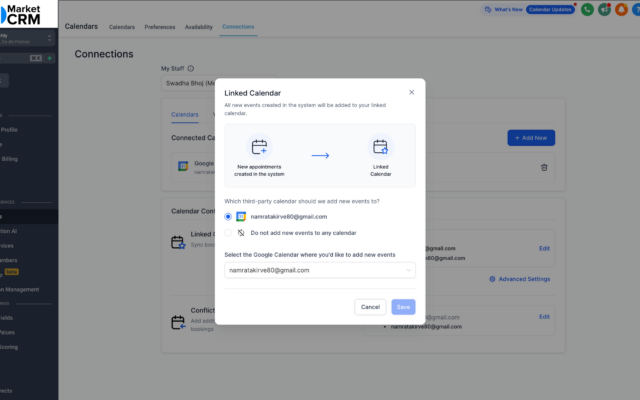The image size is (640, 400).
Task: Open the My Staff dropdown
Action: 190,83
